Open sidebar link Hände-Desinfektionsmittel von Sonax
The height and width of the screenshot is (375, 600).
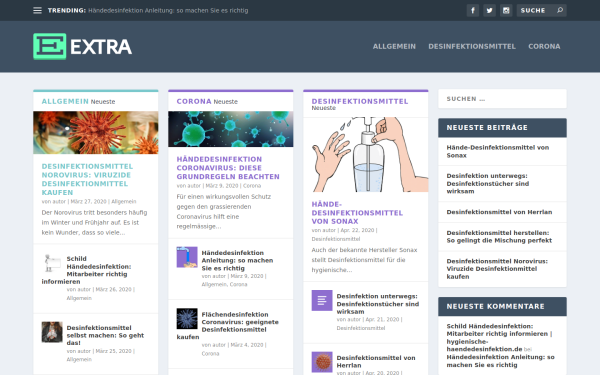pos(497,151)
